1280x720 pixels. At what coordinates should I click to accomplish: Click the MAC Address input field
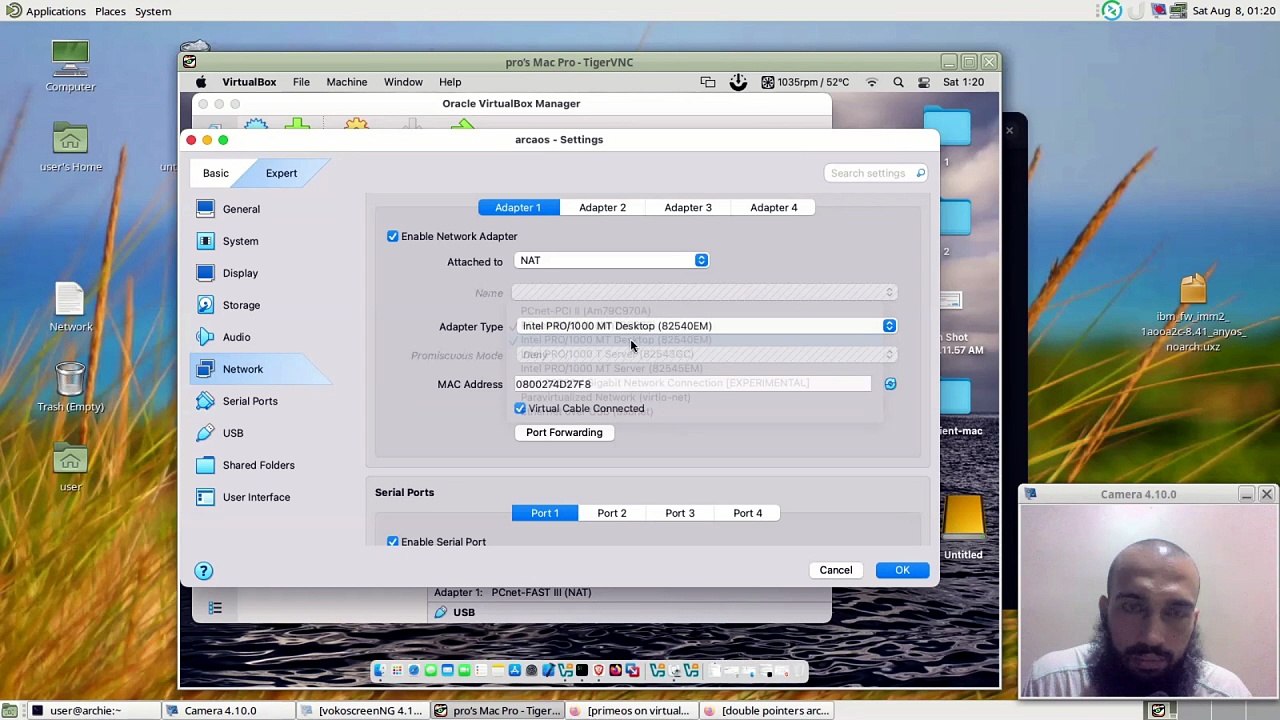[x=692, y=384]
